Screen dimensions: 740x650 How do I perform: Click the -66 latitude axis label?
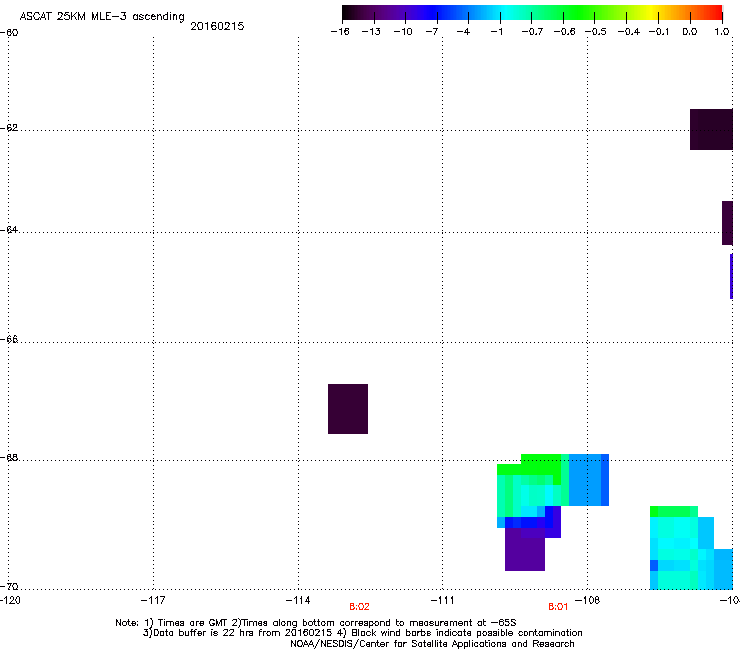tap(9, 339)
